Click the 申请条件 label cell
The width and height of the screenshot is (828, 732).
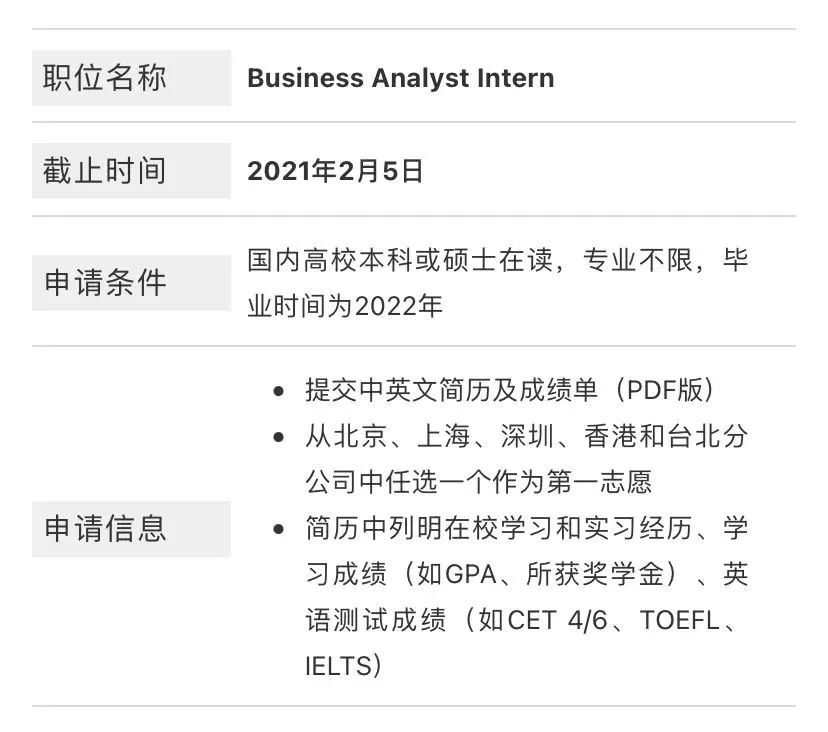131,282
